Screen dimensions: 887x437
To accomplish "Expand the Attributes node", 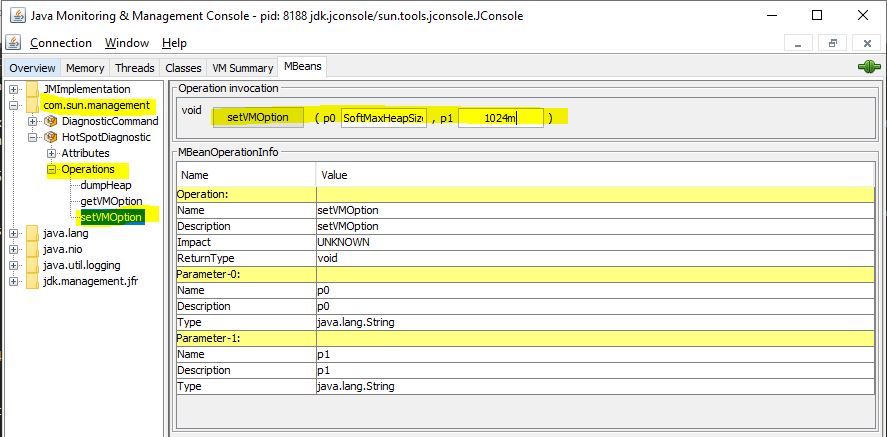I will point(51,153).
